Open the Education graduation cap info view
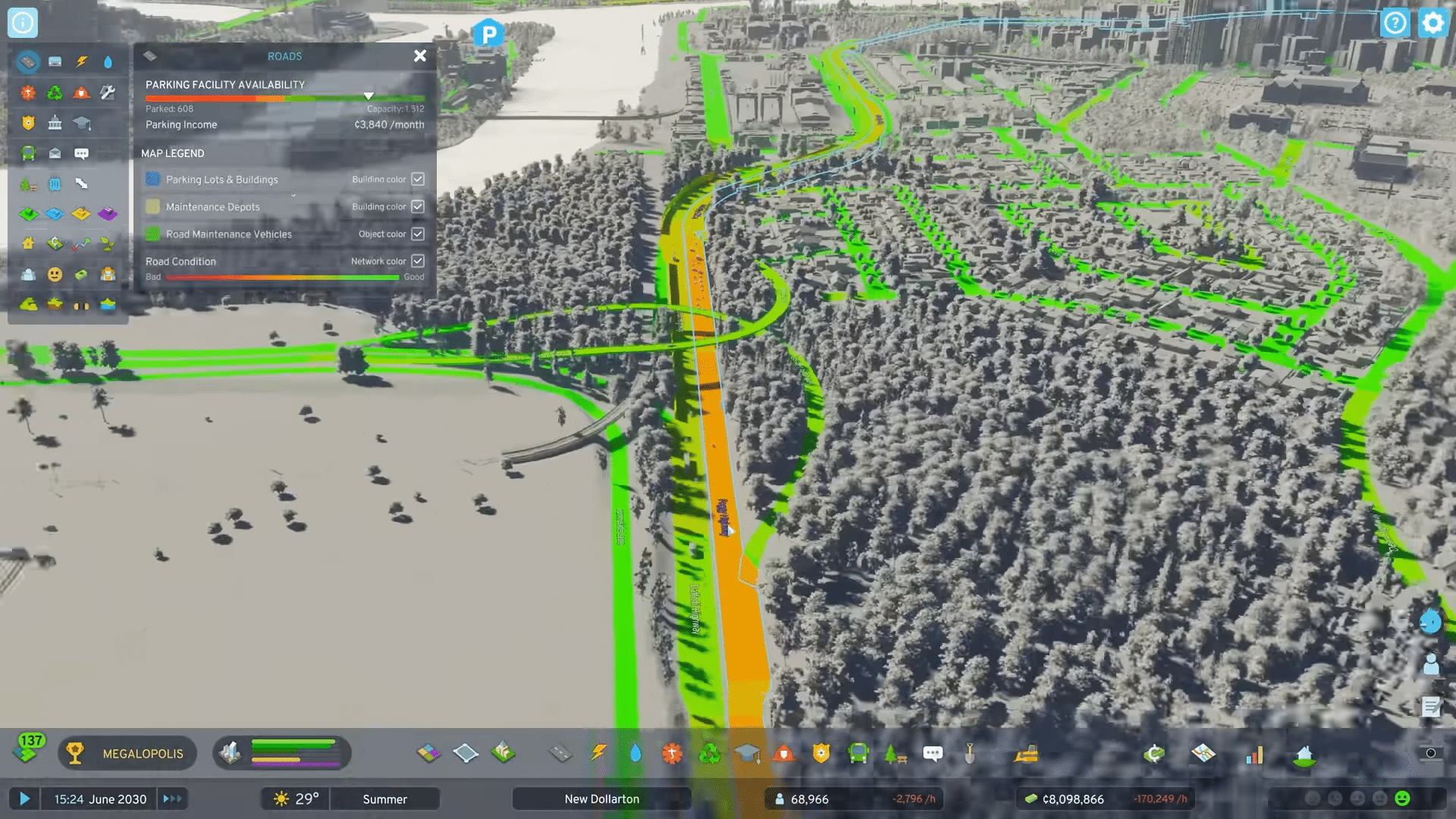The image size is (1456, 819). [81, 124]
